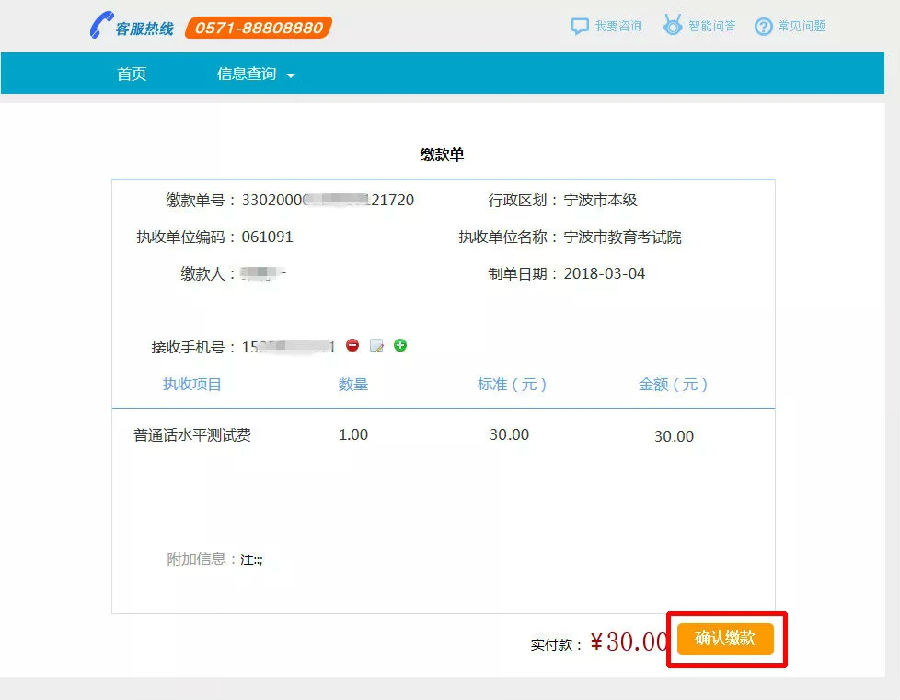
Task: Click the customer service phone icon
Action: (101, 26)
